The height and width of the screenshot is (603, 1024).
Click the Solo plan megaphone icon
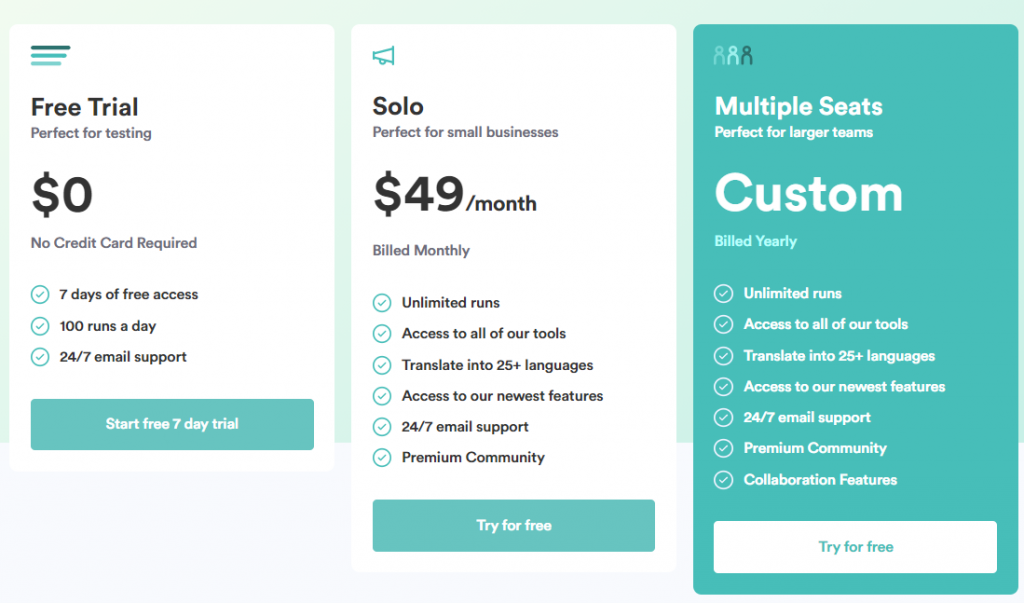point(383,56)
